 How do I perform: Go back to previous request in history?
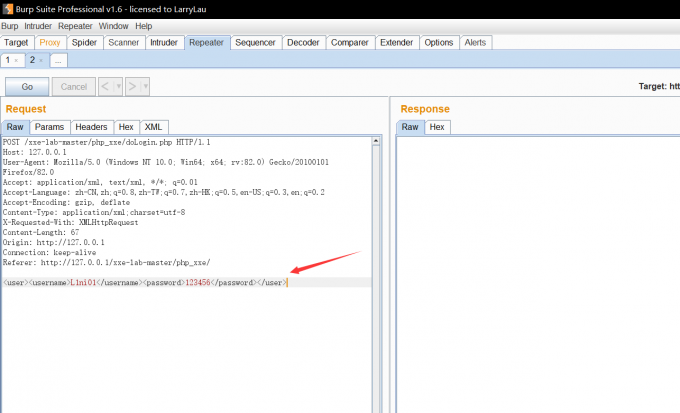pos(105,87)
